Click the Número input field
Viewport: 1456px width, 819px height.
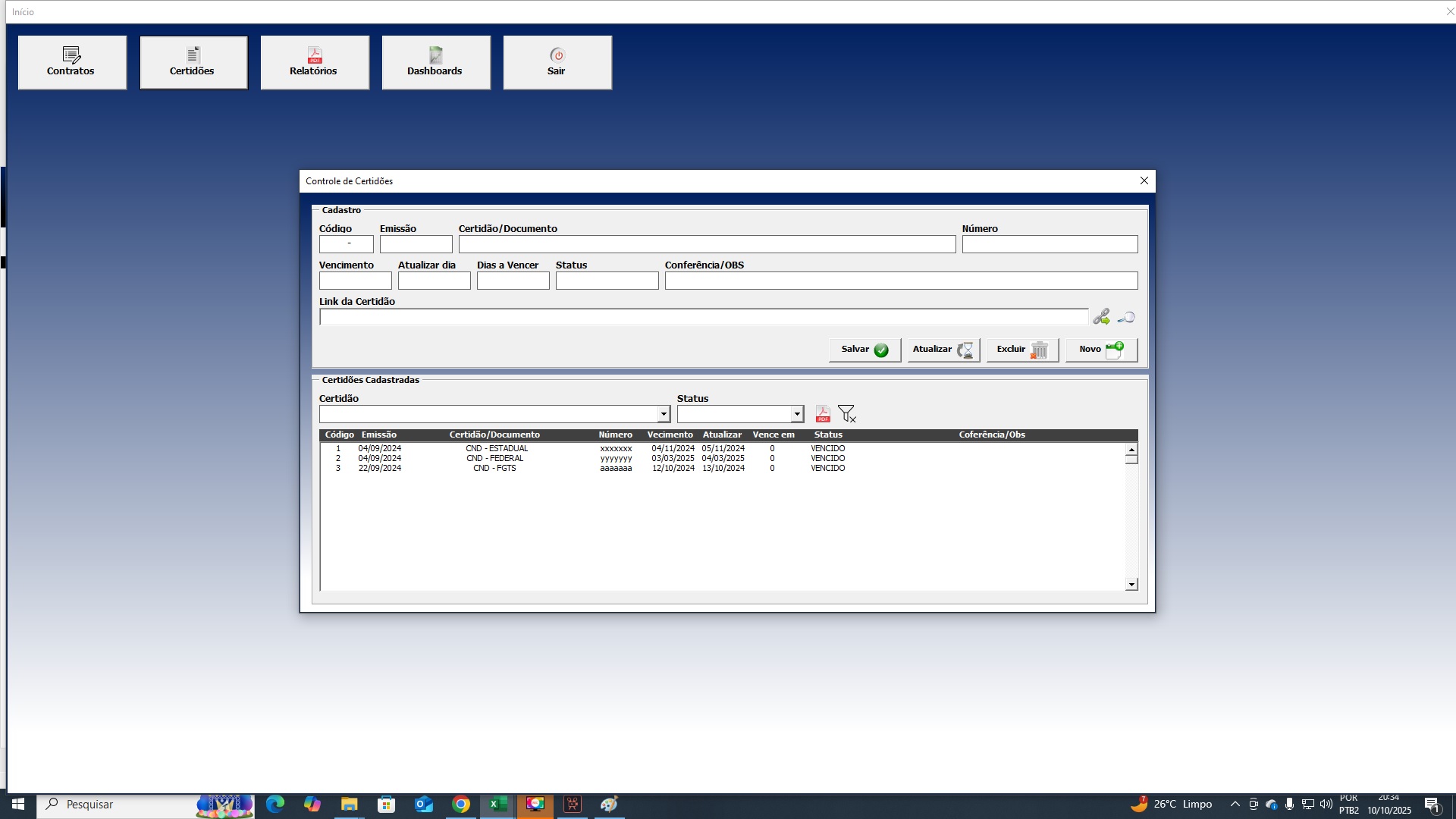(x=1050, y=244)
